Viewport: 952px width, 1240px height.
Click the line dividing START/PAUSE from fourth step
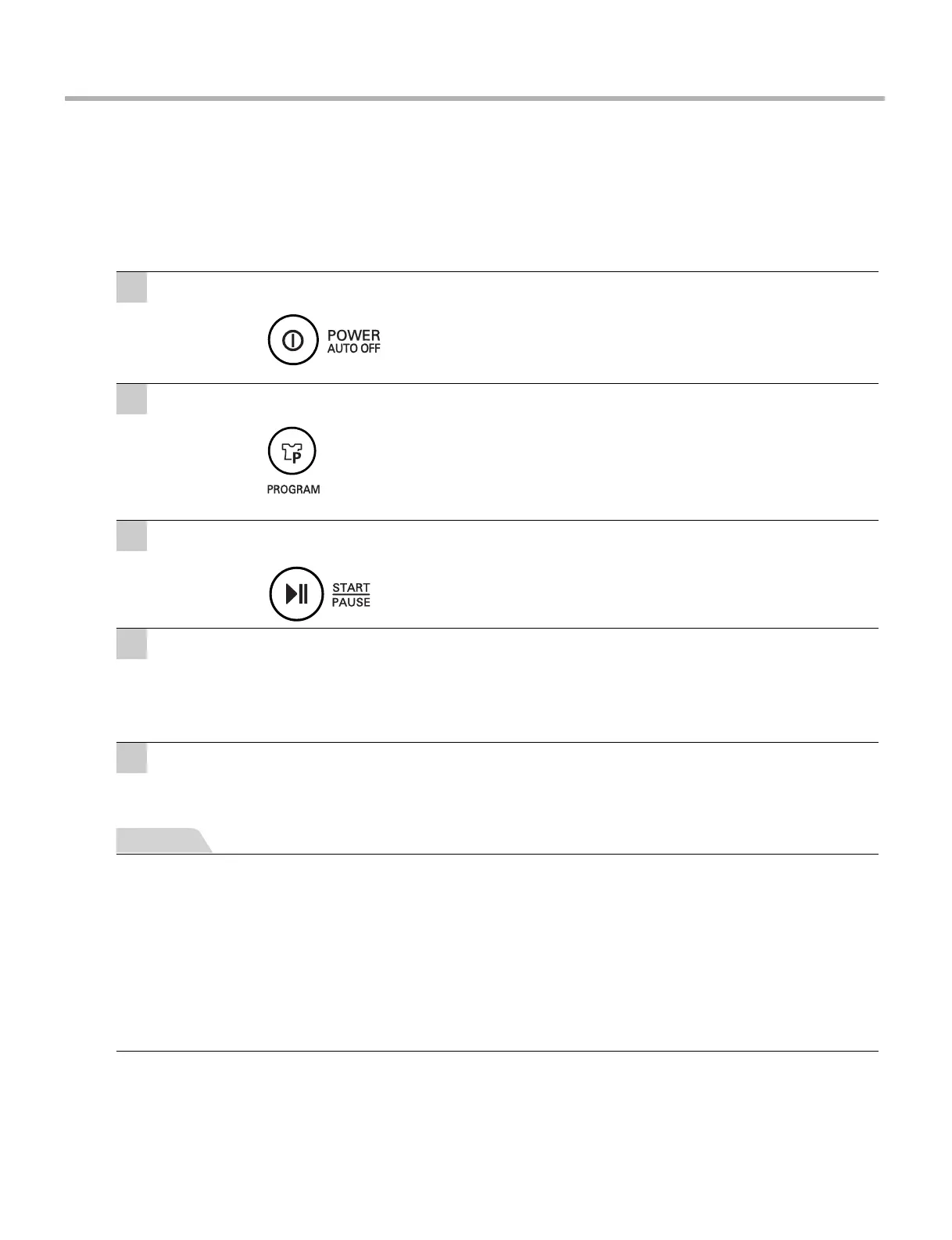[497, 628]
